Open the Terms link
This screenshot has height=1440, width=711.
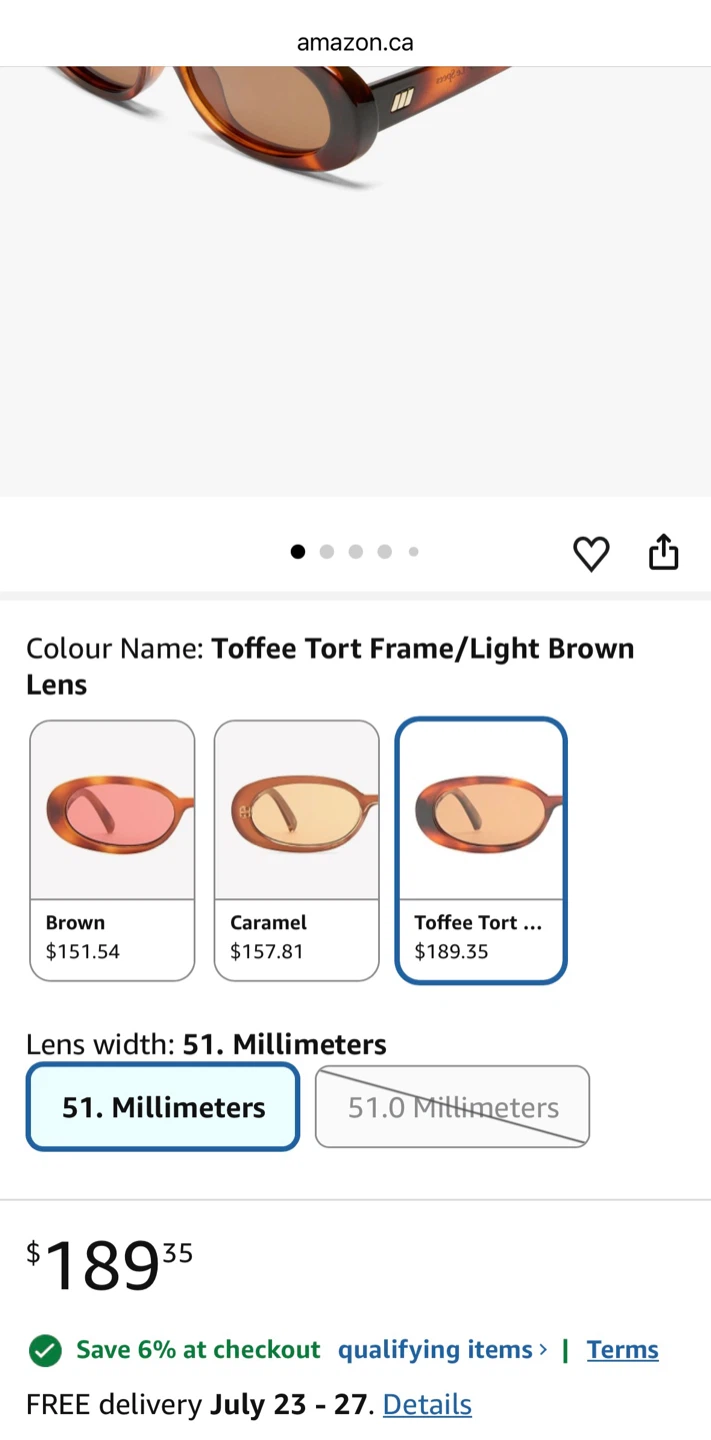coord(623,1350)
